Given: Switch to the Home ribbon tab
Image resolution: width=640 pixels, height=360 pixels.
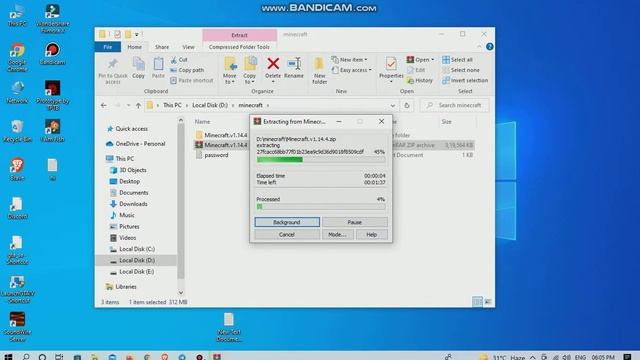Looking at the screenshot, I should pos(134,47).
